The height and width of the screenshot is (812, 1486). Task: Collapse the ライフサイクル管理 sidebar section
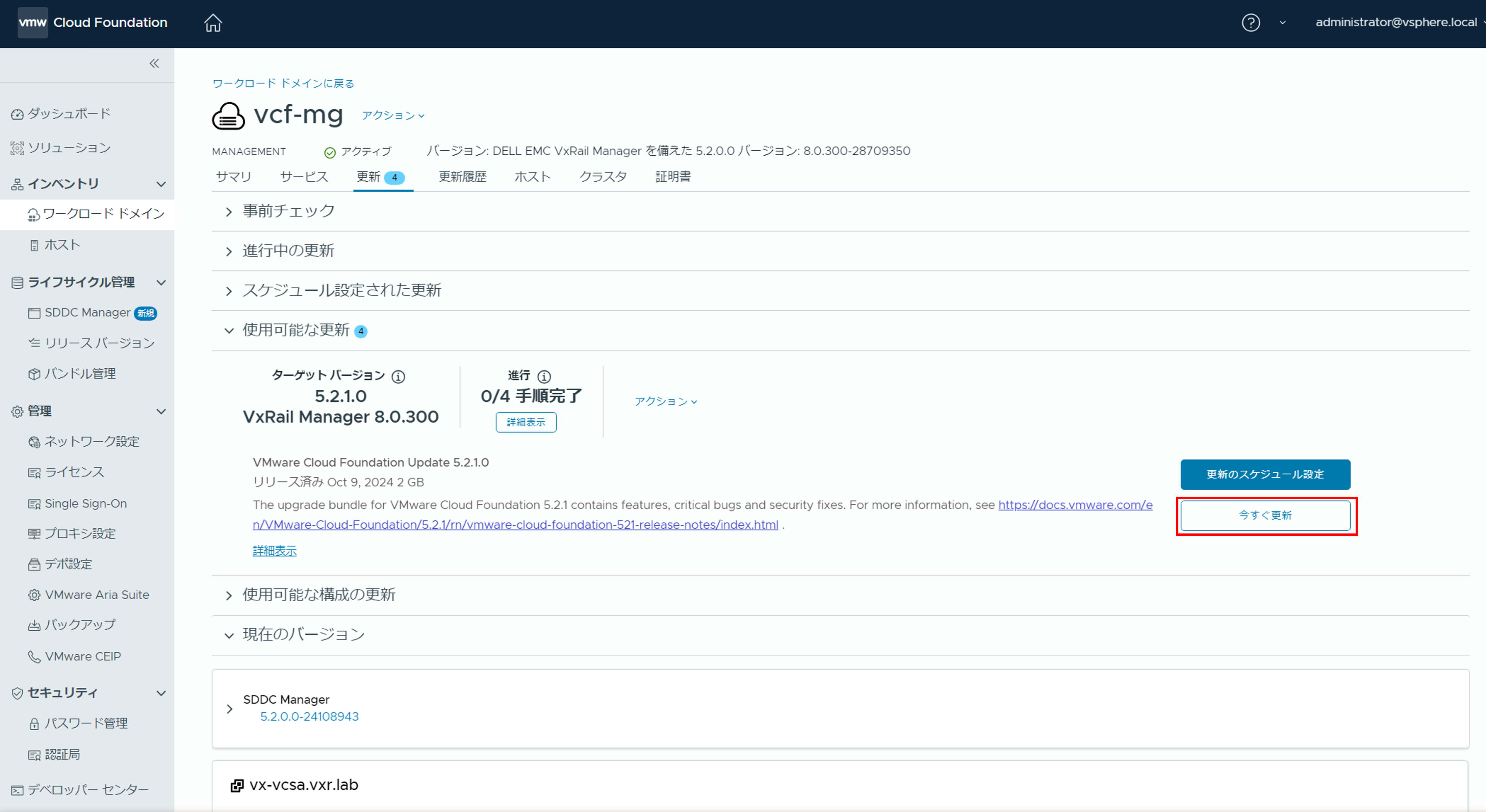click(161, 283)
